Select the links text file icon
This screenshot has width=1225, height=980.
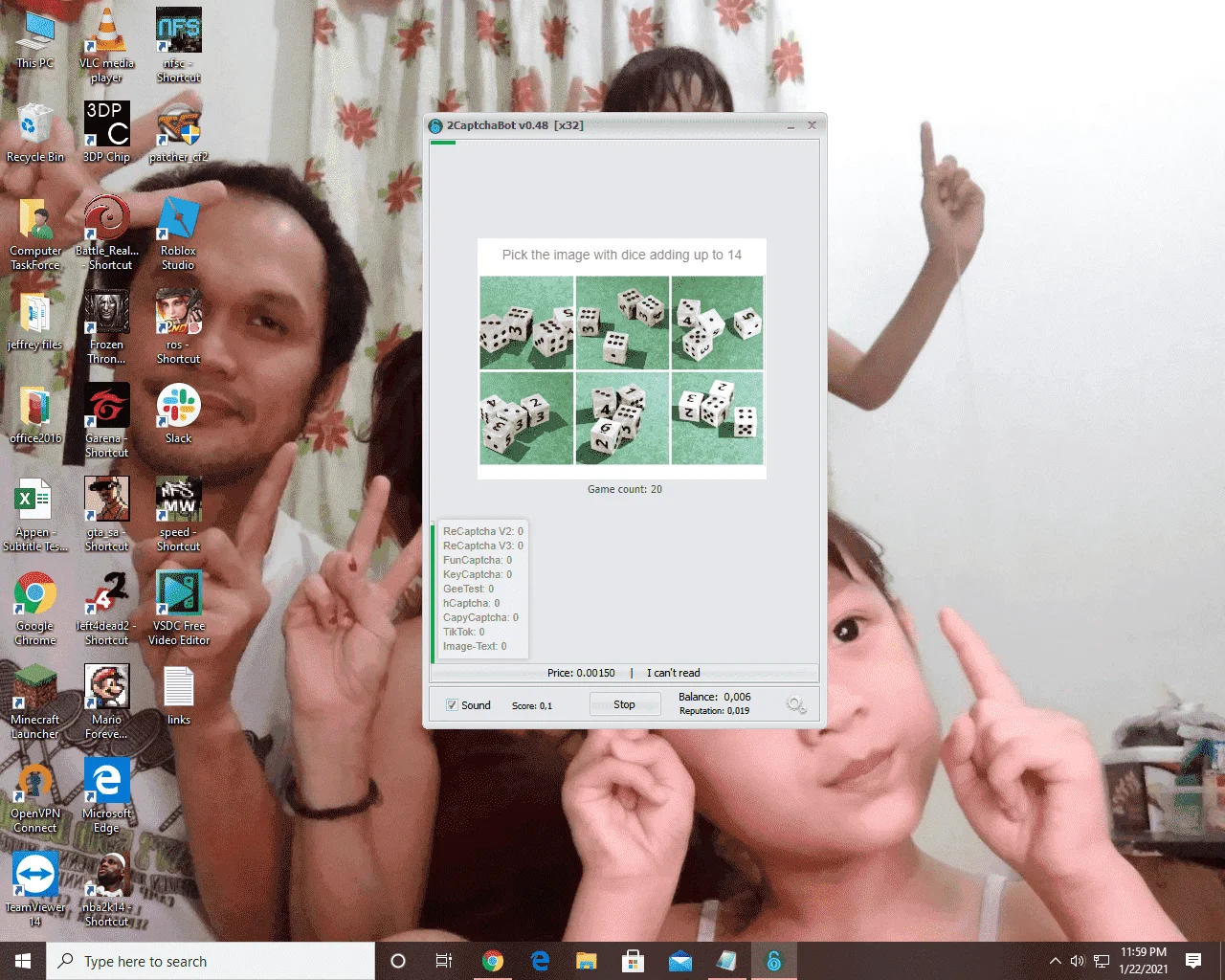(179, 696)
